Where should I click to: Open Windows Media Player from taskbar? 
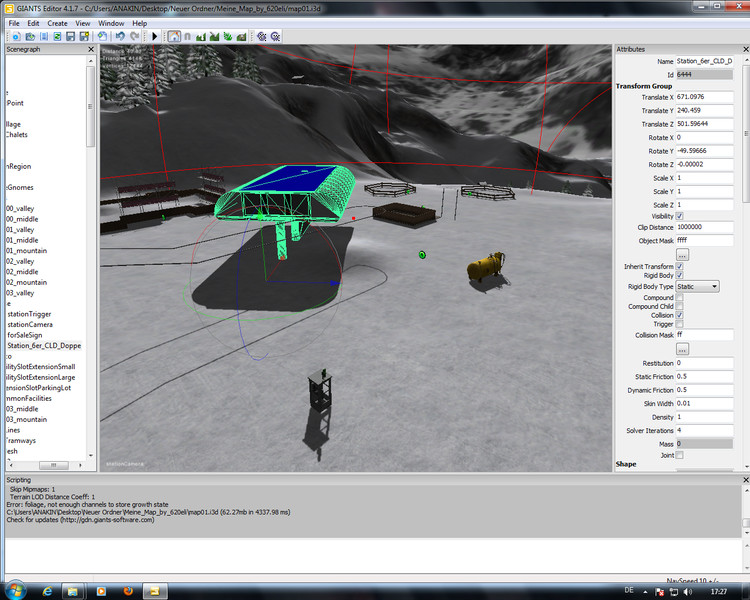coord(101,591)
